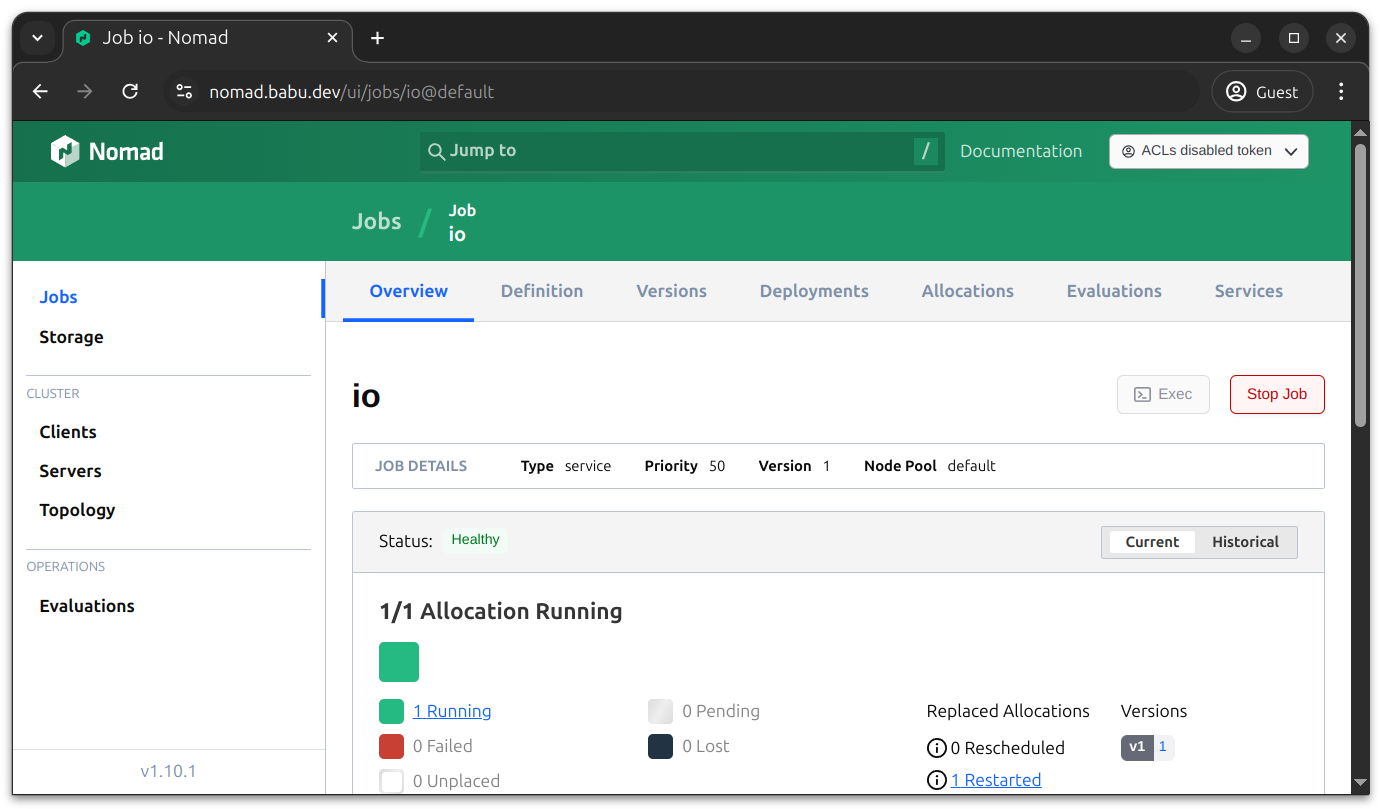1380x809 pixels.
Task: Select Topology in the sidebar
Action: coord(77,510)
